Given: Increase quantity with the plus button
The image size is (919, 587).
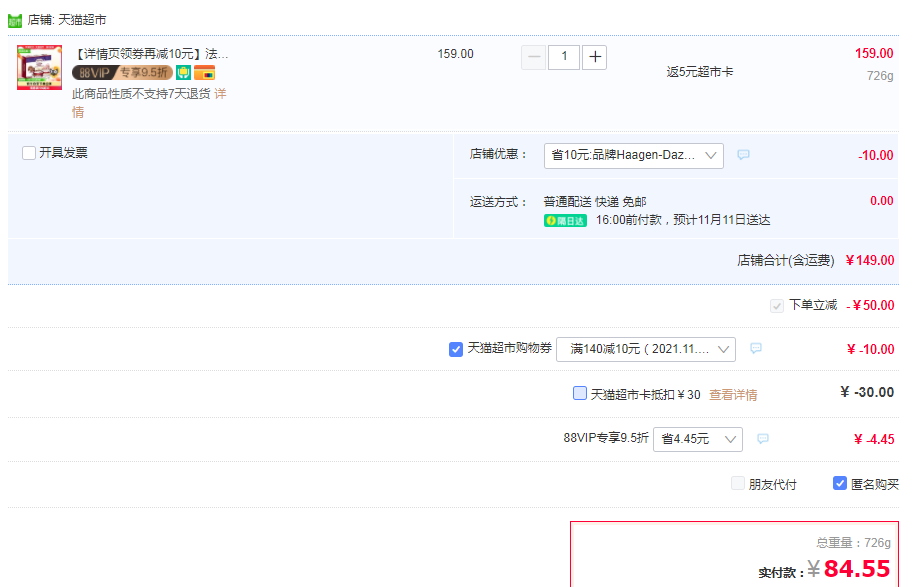Looking at the screenshot, I should pyautogui.click(x=594, y=57).
